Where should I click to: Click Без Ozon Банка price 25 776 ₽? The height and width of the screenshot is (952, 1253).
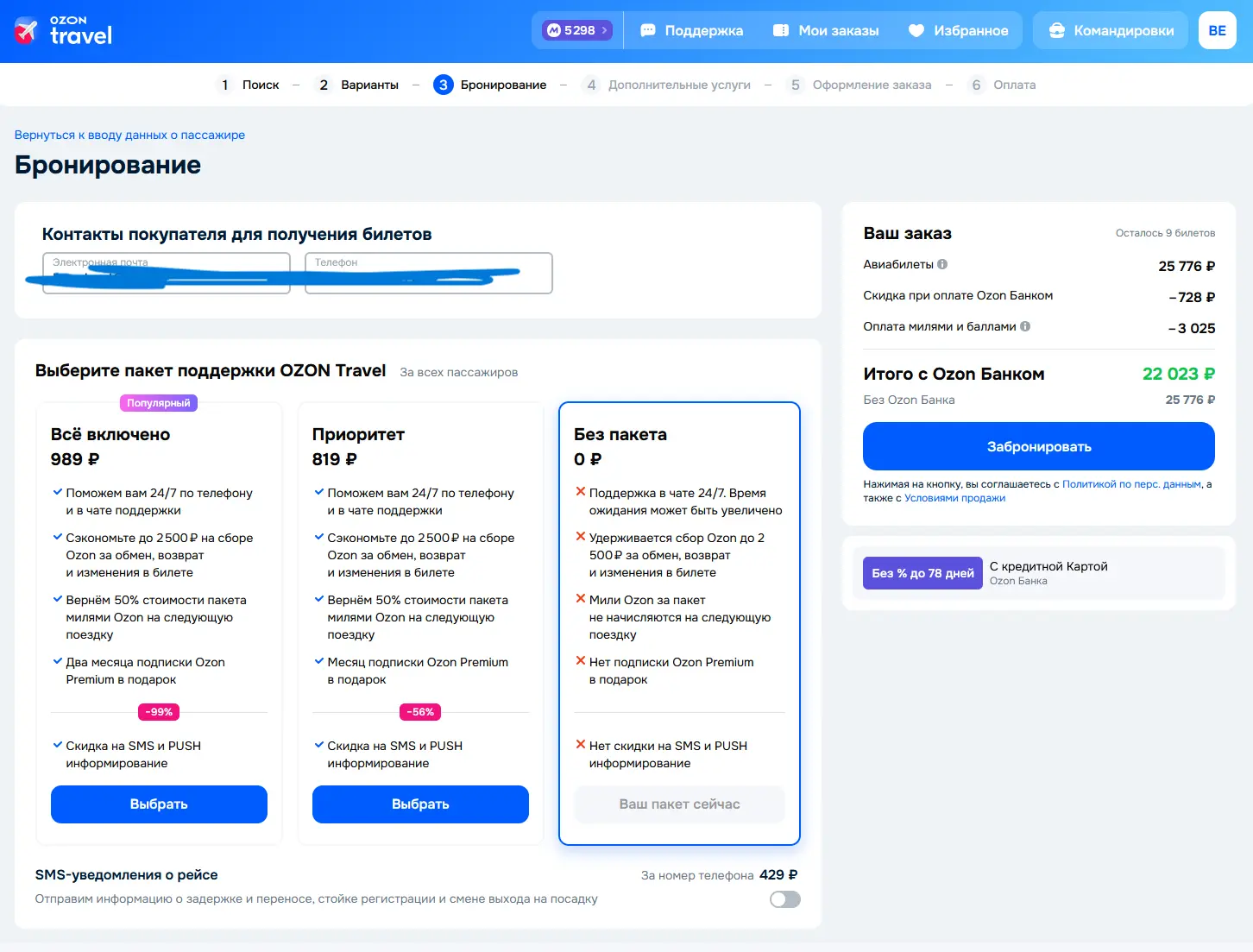coord(1190,400)
